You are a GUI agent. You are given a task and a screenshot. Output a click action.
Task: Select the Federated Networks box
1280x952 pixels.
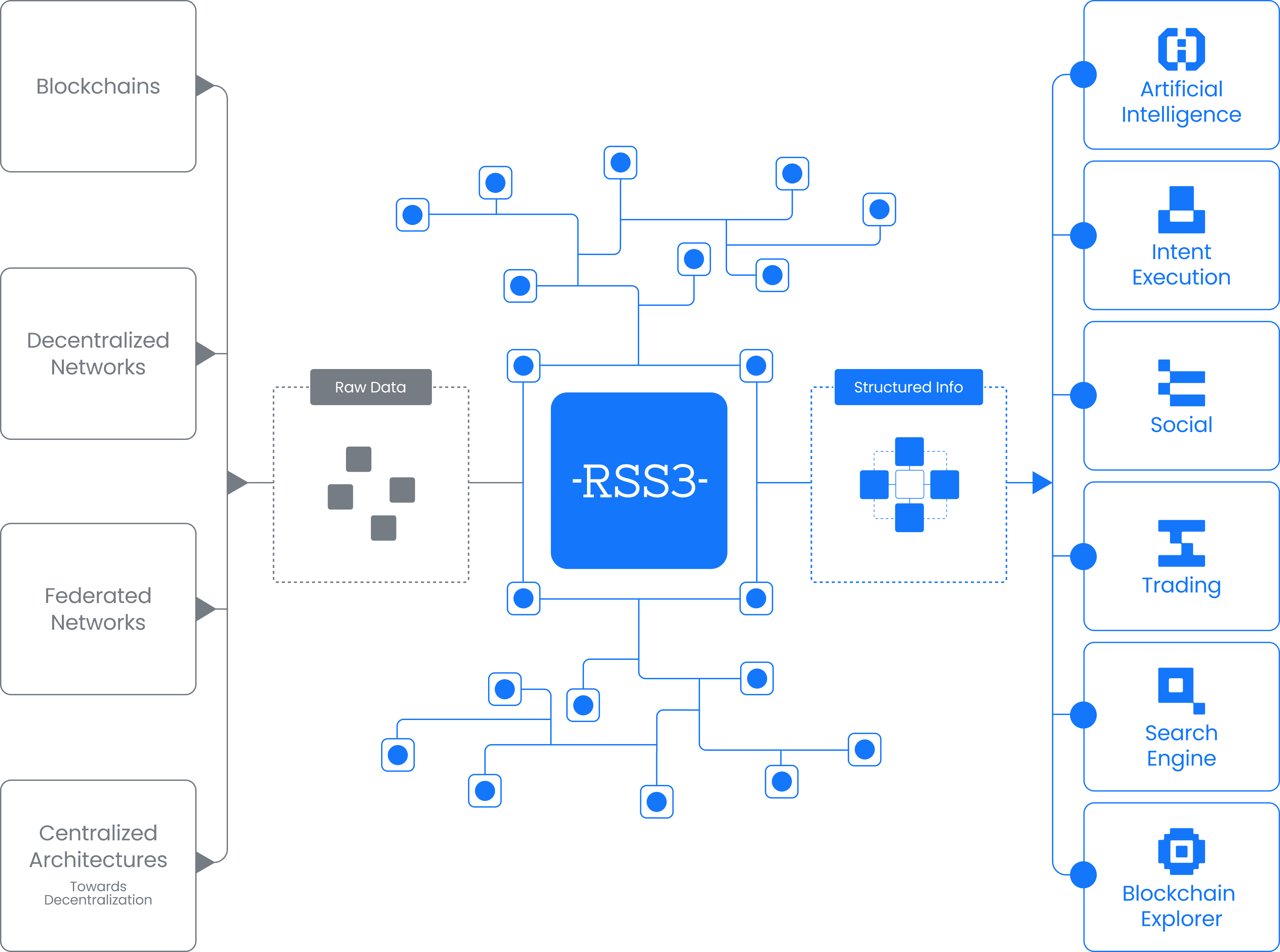tap(99, 609)
